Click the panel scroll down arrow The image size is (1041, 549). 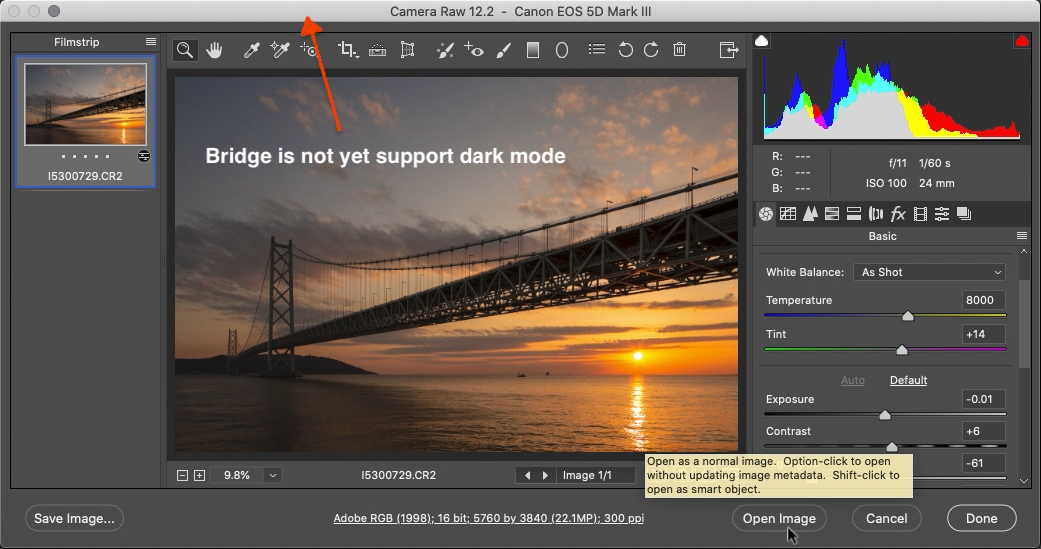coord(1024,481)
